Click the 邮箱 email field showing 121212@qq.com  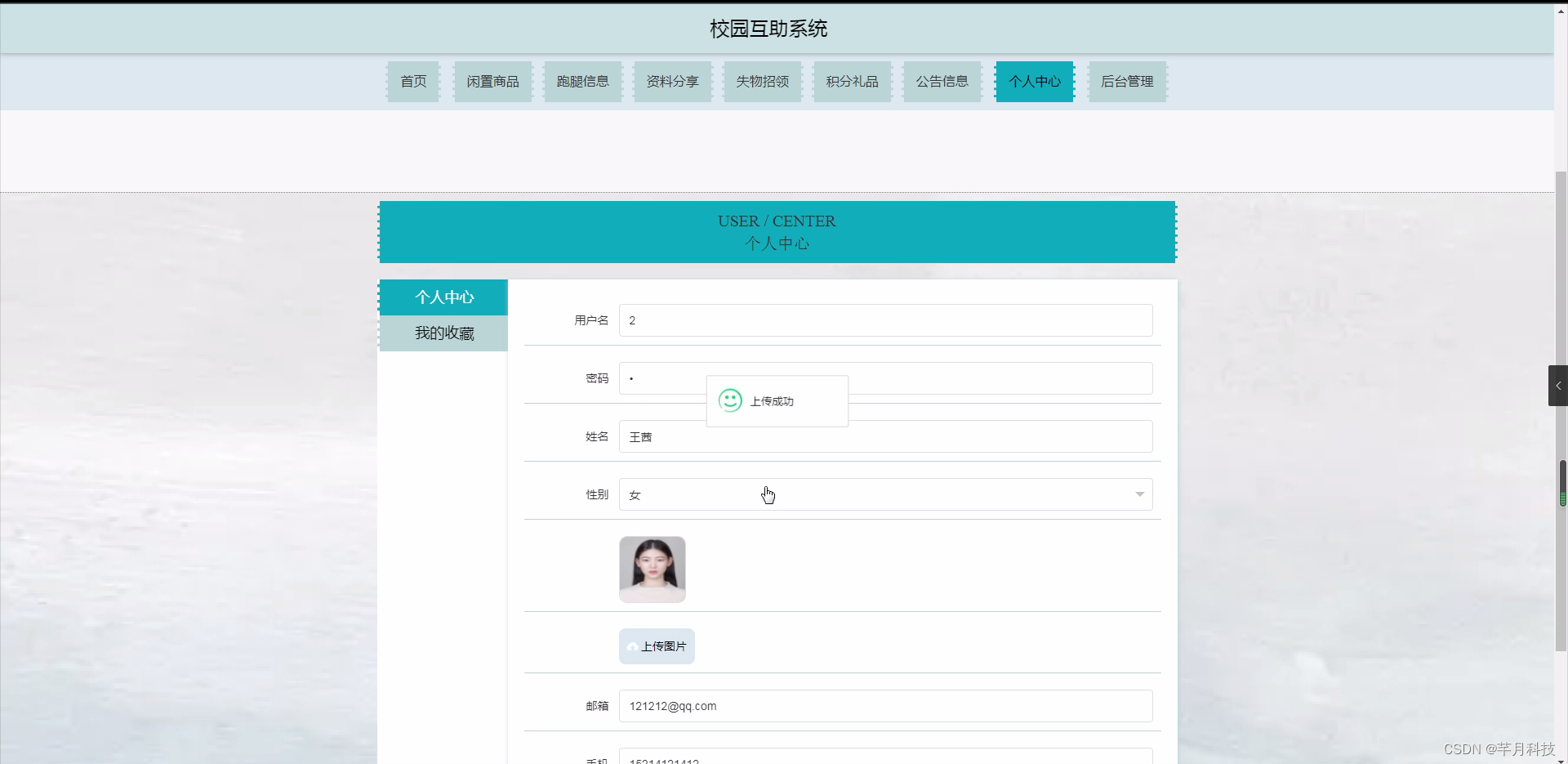[x=884, y=705]
